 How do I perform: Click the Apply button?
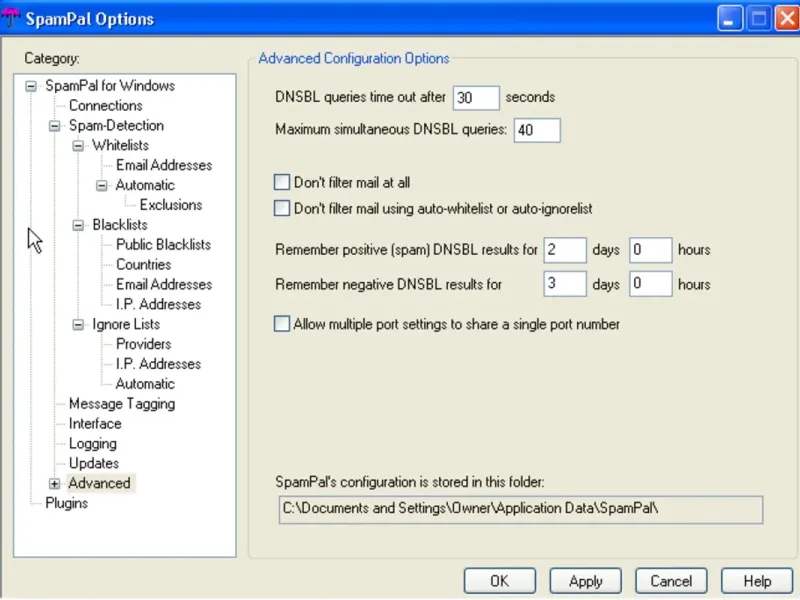coord(585,581)
